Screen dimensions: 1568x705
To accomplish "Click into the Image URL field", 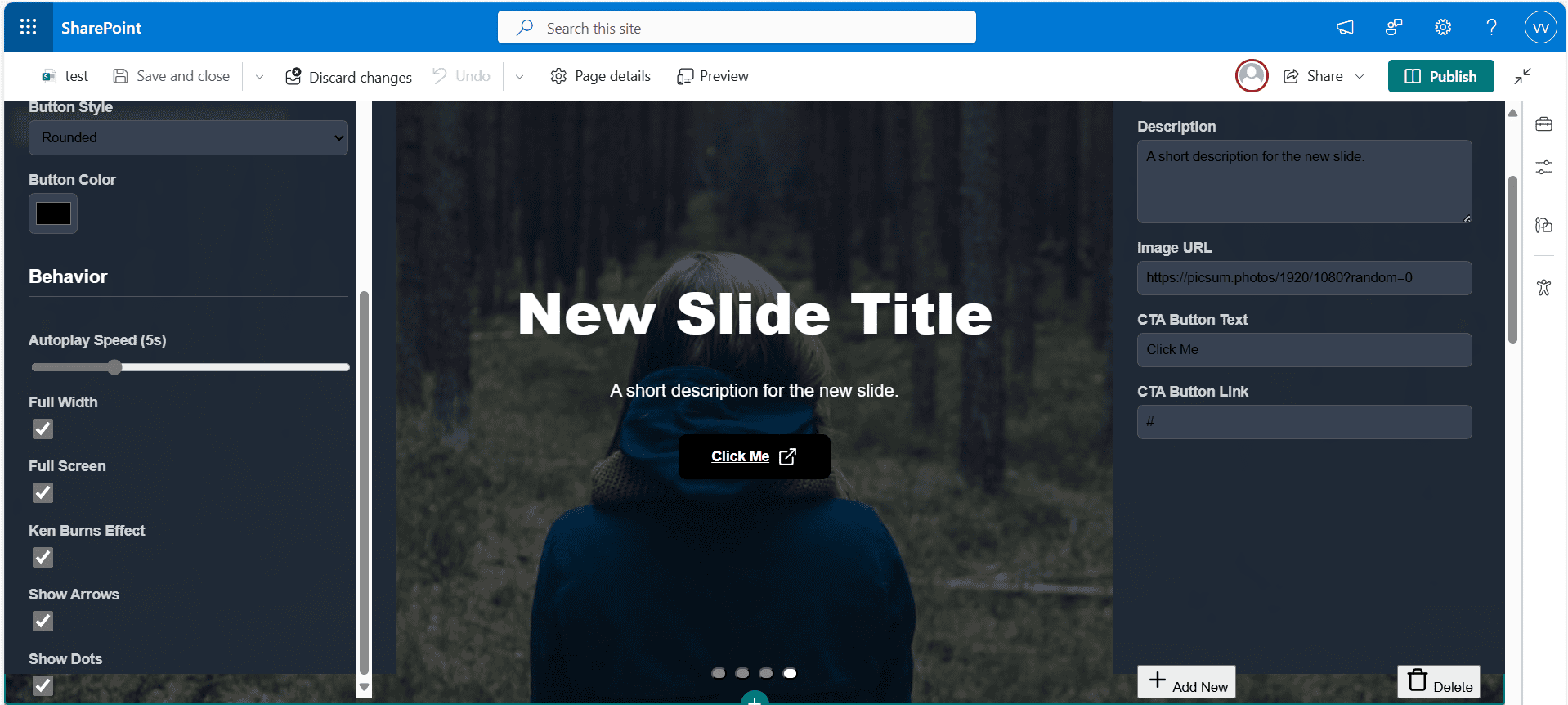I will (1304, 278).
